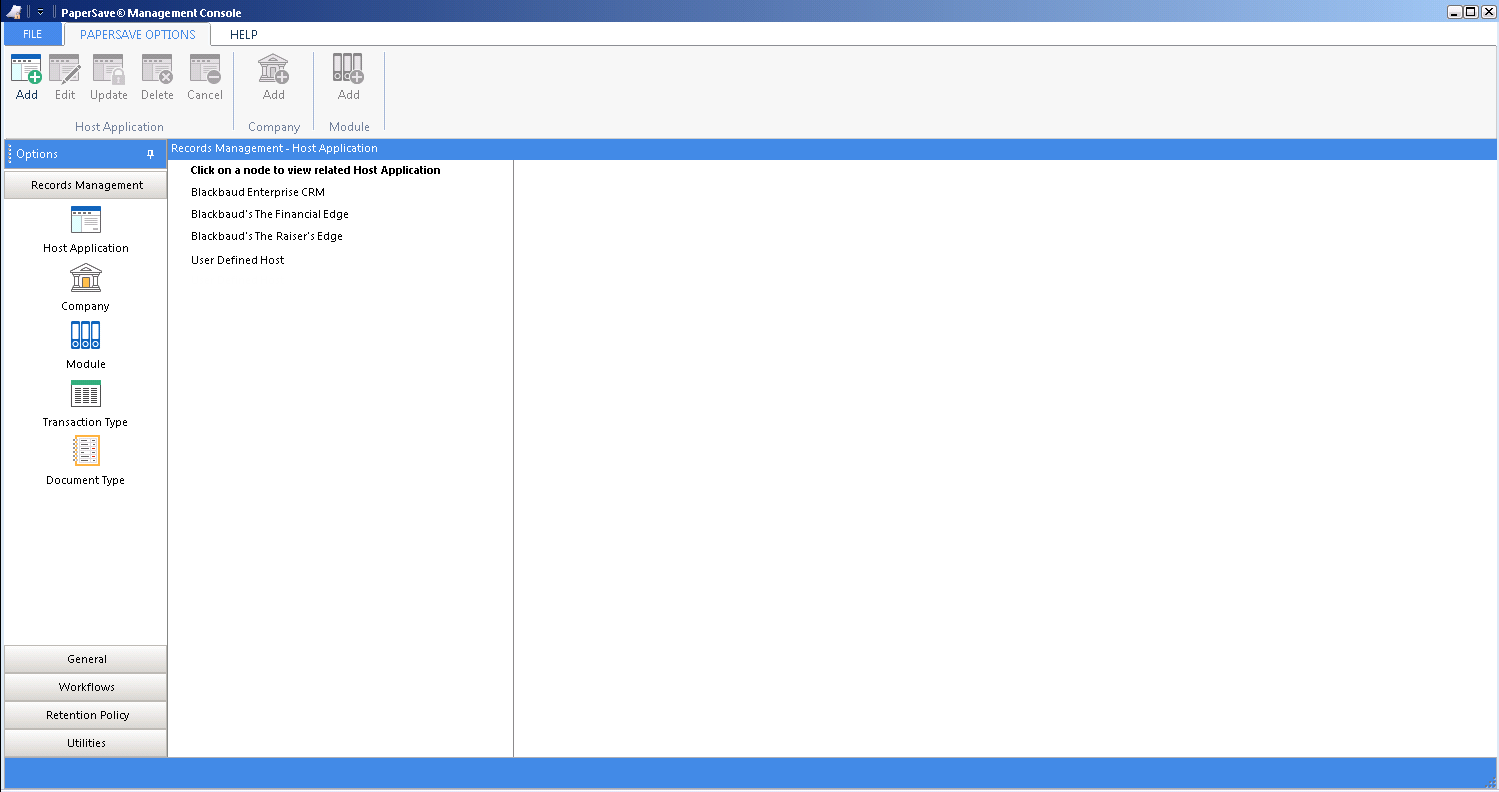Open the quick access toolbar dropdown arrow
The image size is (1499, 792).
[40, 12]
